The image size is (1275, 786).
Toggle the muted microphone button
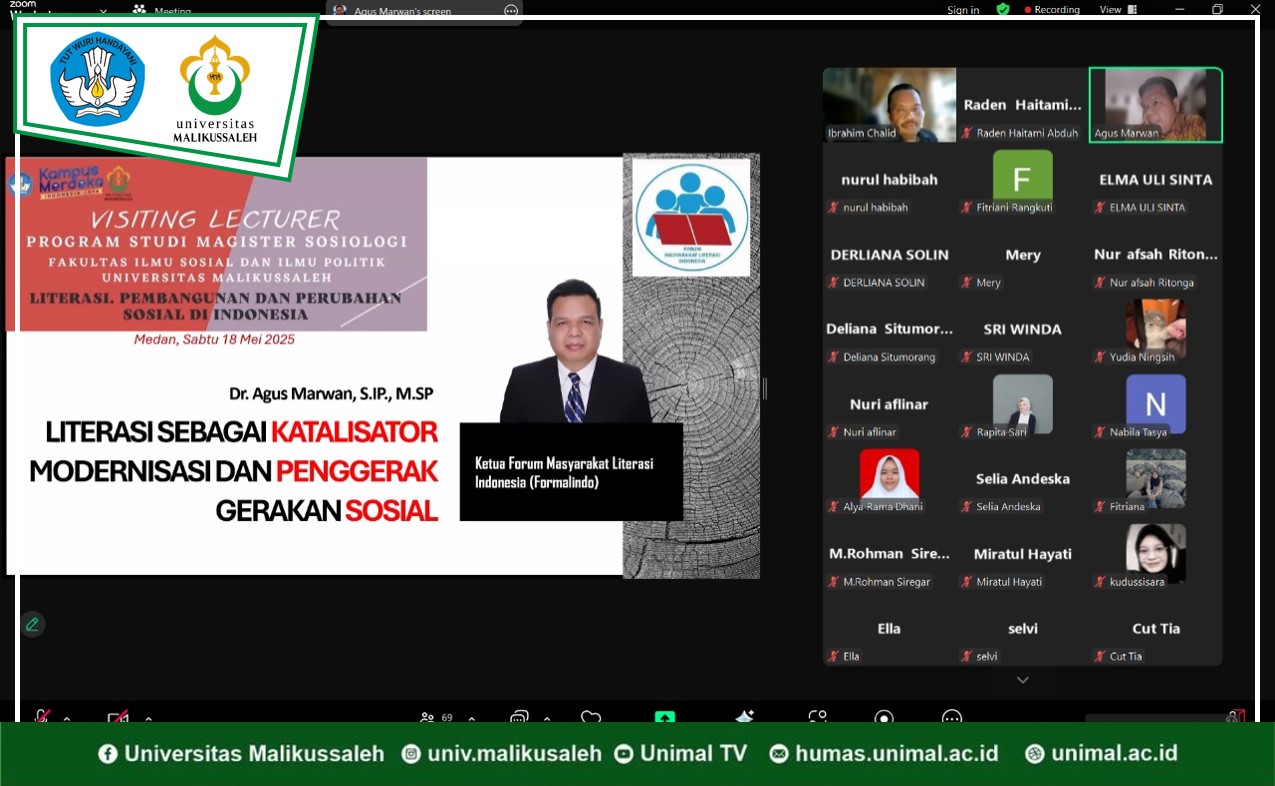click(x=42, y=717)
